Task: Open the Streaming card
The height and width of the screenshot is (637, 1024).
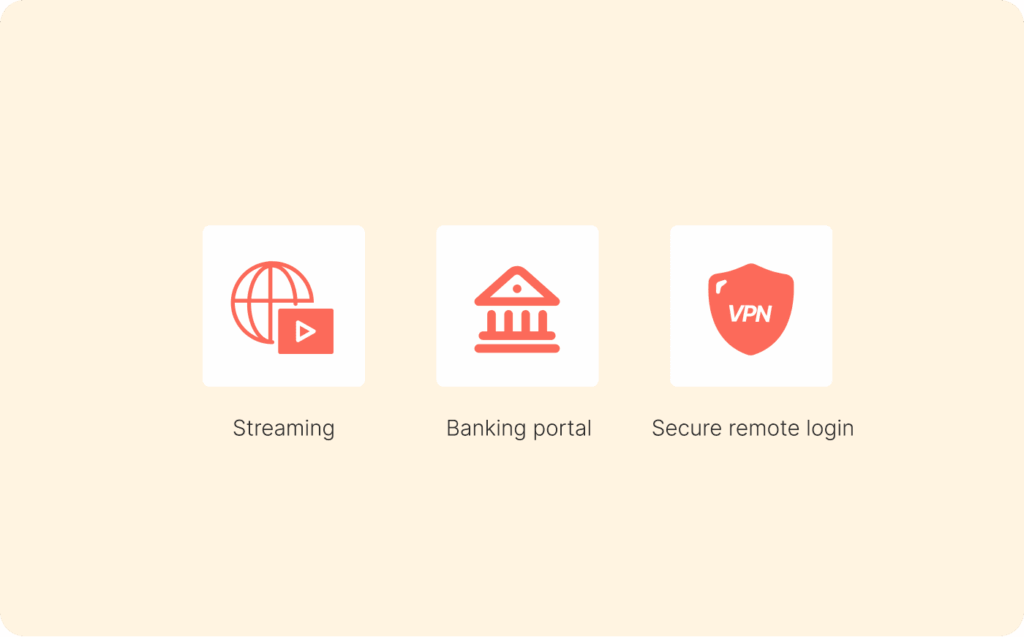Action: tap(283, 306)
